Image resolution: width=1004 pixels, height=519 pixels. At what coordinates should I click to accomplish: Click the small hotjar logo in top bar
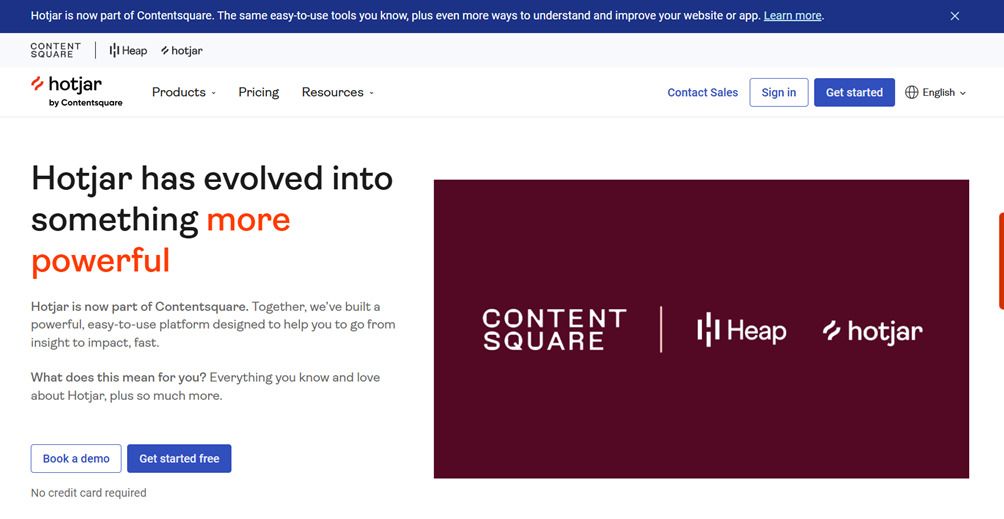point(181,50)
